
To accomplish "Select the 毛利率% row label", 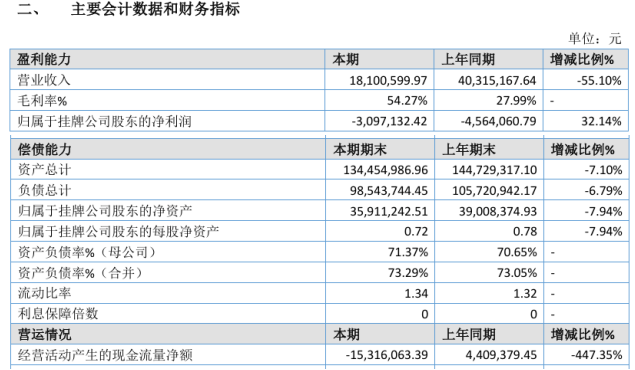I will 42,101.
